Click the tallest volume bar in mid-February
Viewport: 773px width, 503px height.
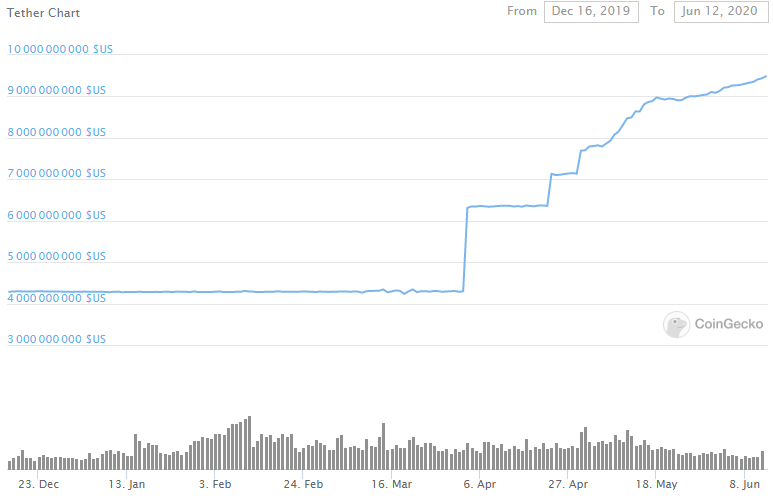coord(249,443)
